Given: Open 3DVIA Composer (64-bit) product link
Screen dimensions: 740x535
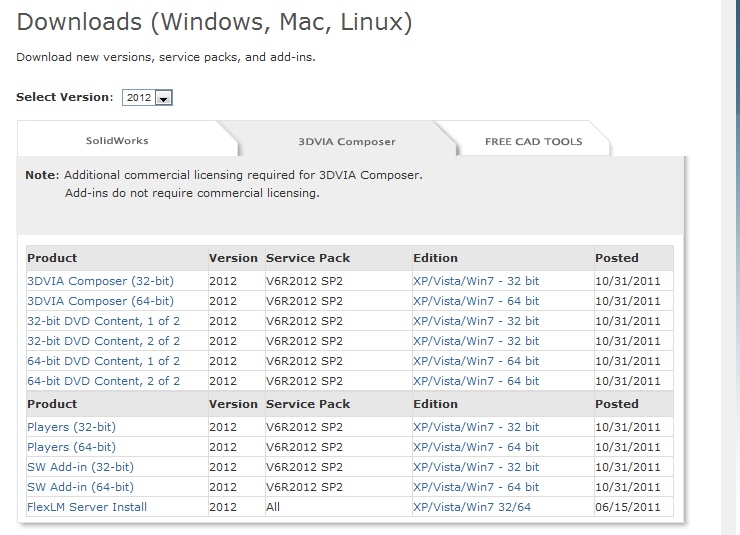Looking at the screenshot, I should click(x=101, y=301).
